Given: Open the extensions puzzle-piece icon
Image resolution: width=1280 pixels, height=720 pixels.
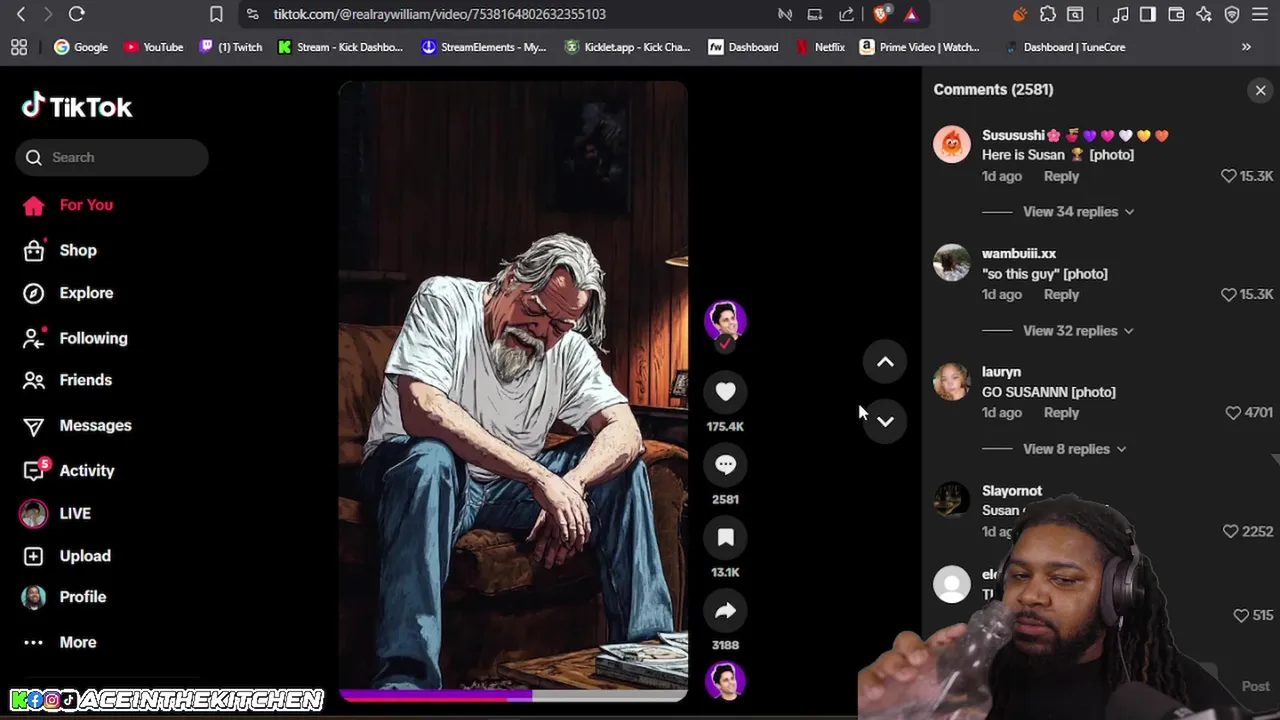Looking at the screenshot, I should point(1048,14).
